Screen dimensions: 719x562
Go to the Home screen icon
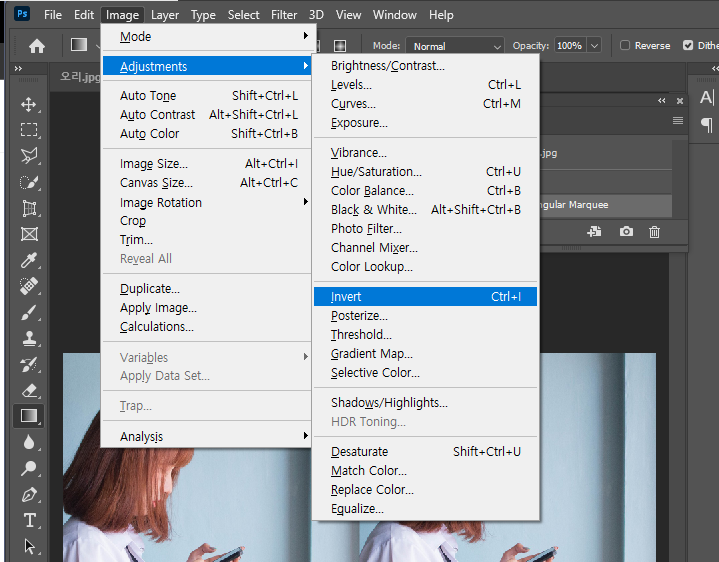(37, 46)
